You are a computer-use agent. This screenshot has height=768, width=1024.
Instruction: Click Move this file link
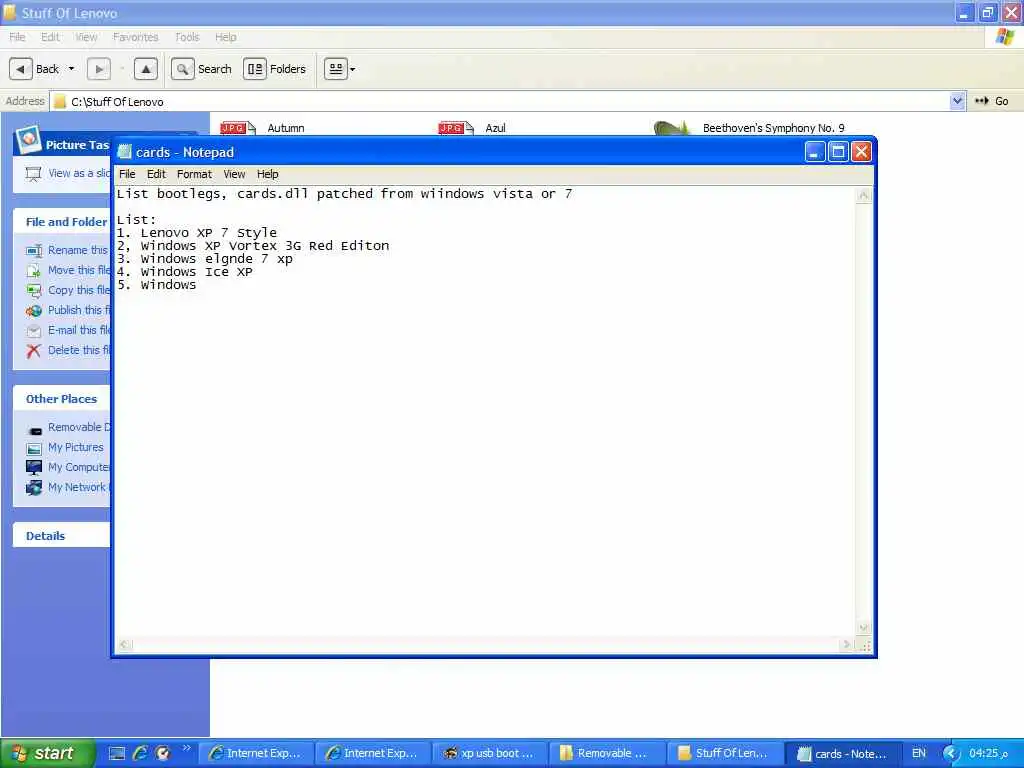pos(78,270)
